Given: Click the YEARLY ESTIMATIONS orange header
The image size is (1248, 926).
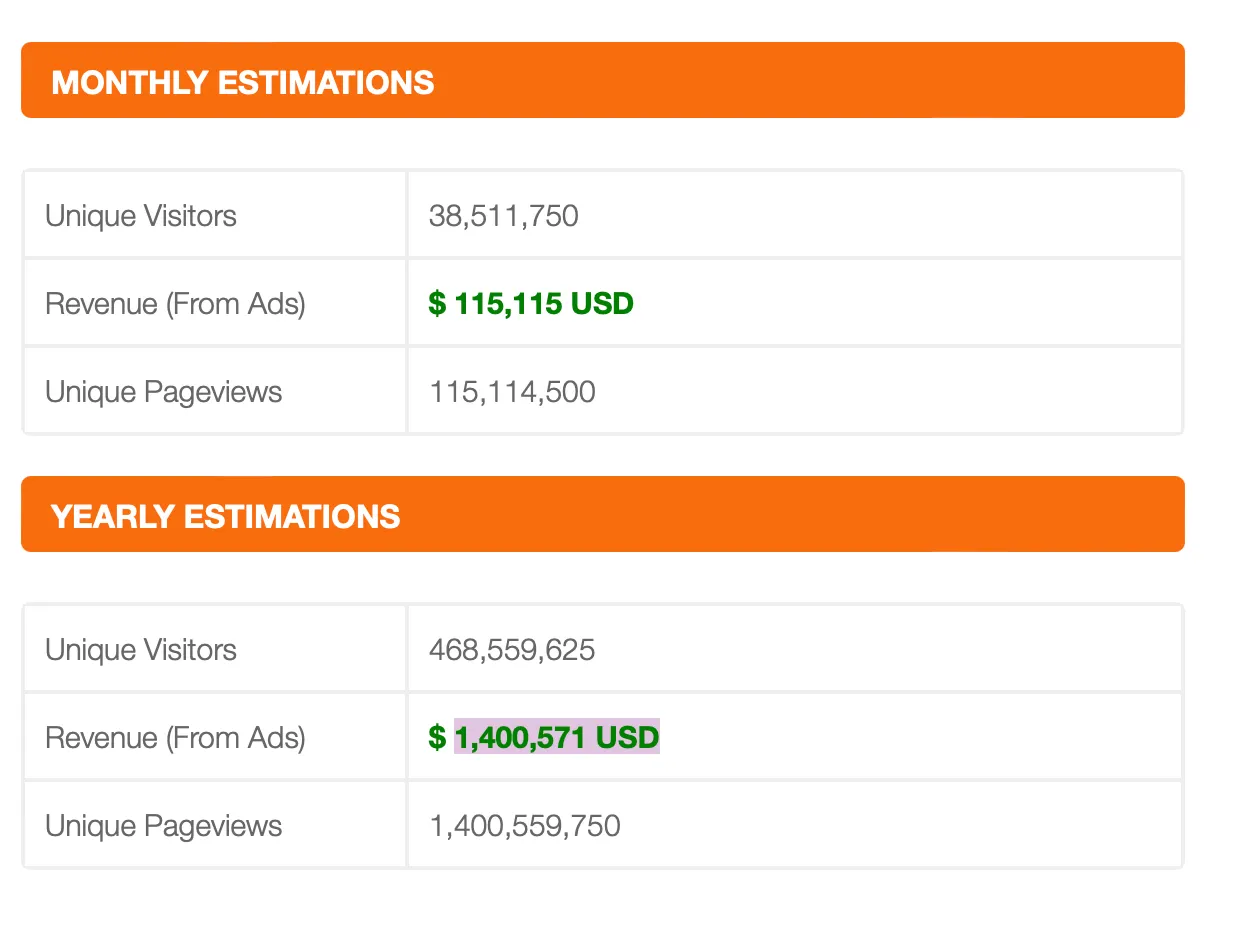Looking at the screenshot, I should click(226, 516).
